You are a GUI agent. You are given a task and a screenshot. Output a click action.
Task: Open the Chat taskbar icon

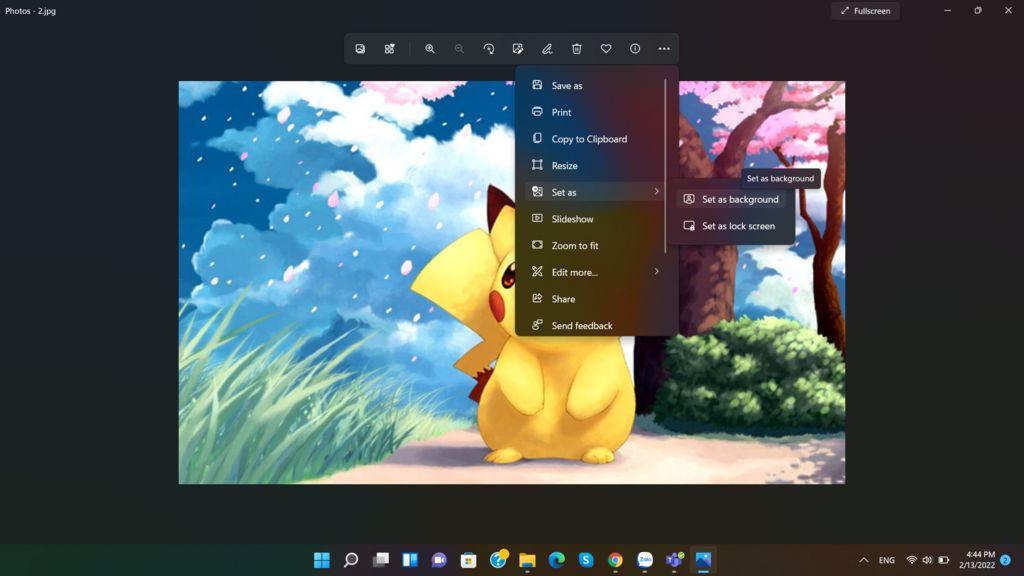point(439,560)
